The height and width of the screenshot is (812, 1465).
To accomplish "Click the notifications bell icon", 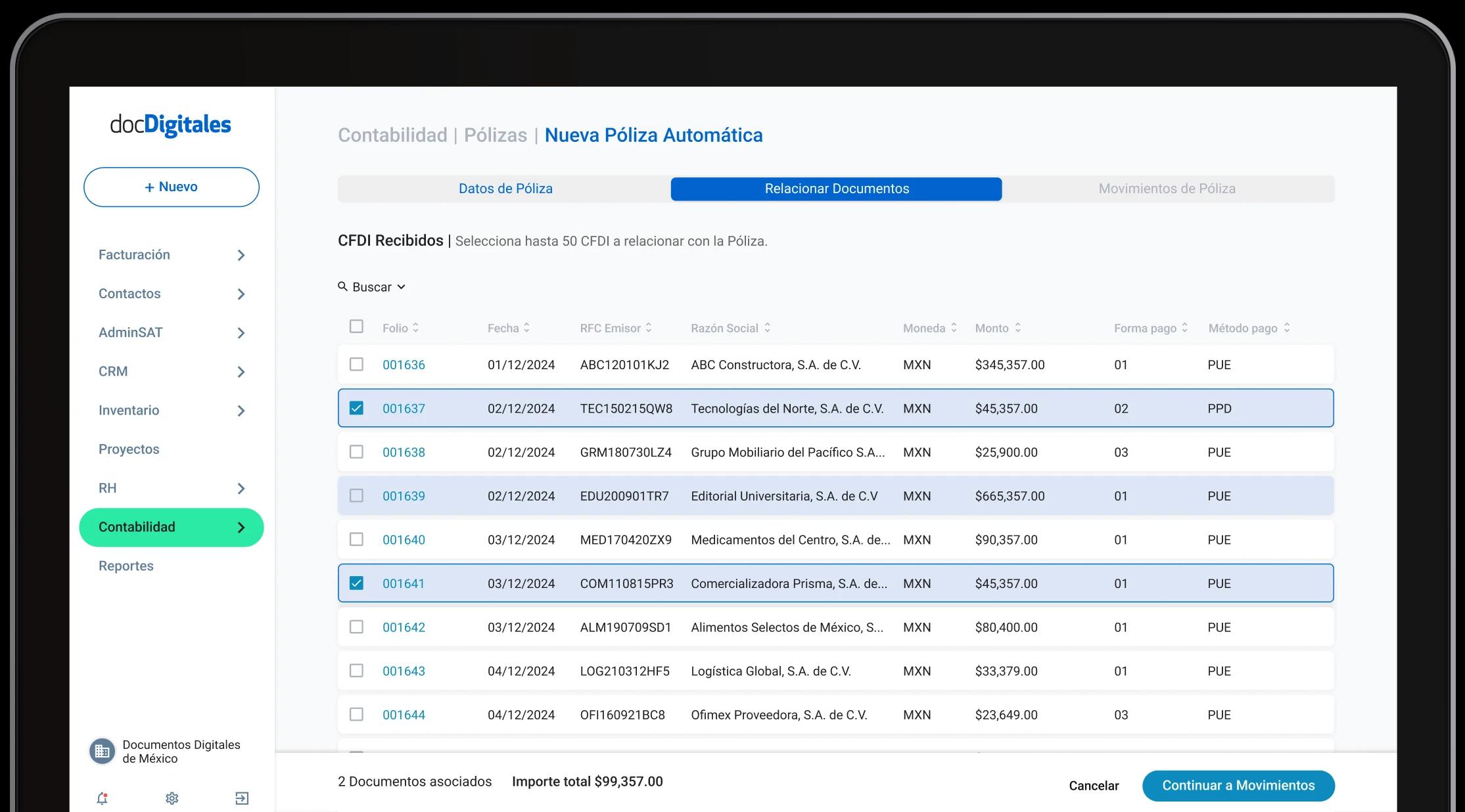I will [102, 798].
